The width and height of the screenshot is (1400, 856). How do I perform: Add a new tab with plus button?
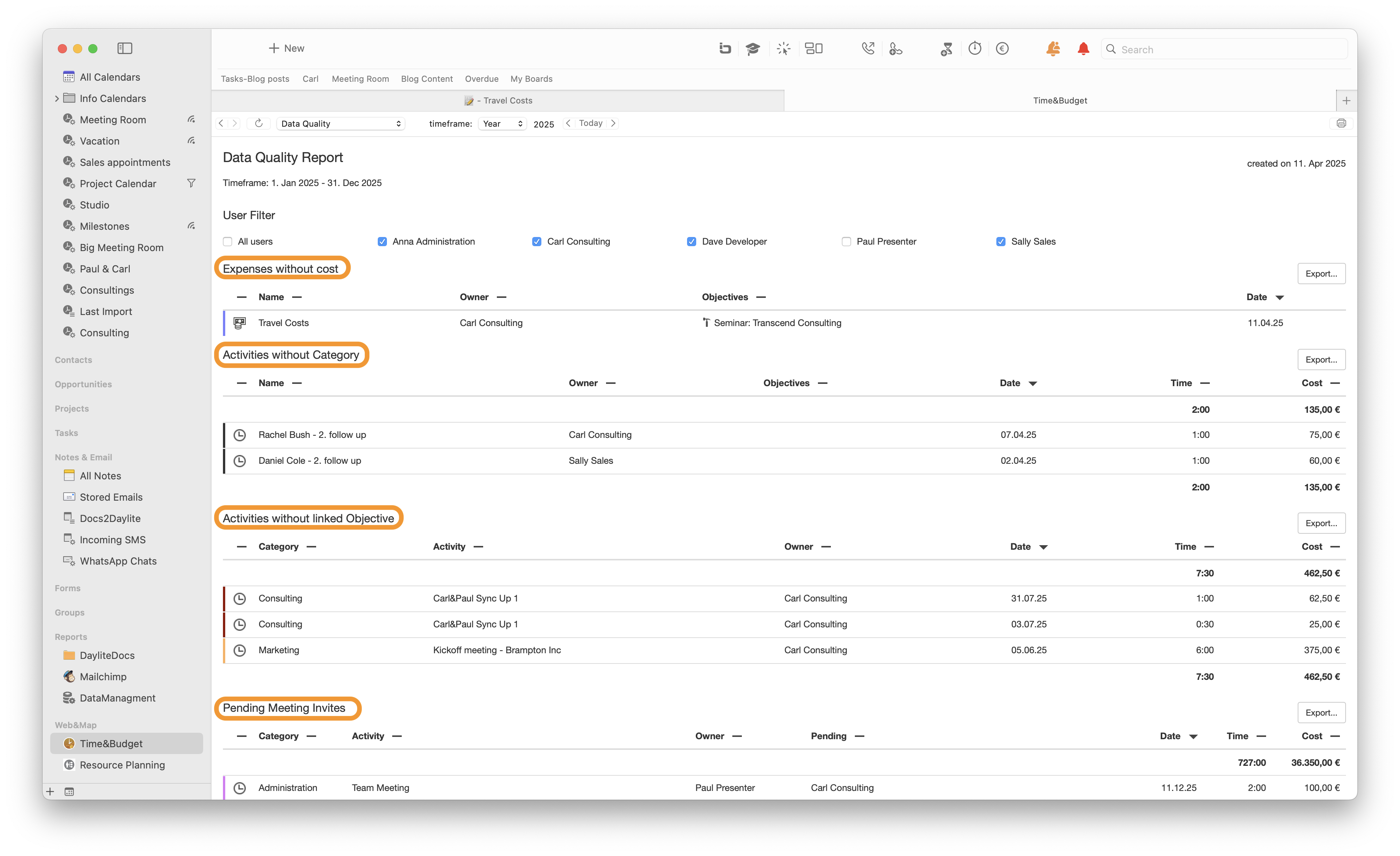[x=1346, y=100]
